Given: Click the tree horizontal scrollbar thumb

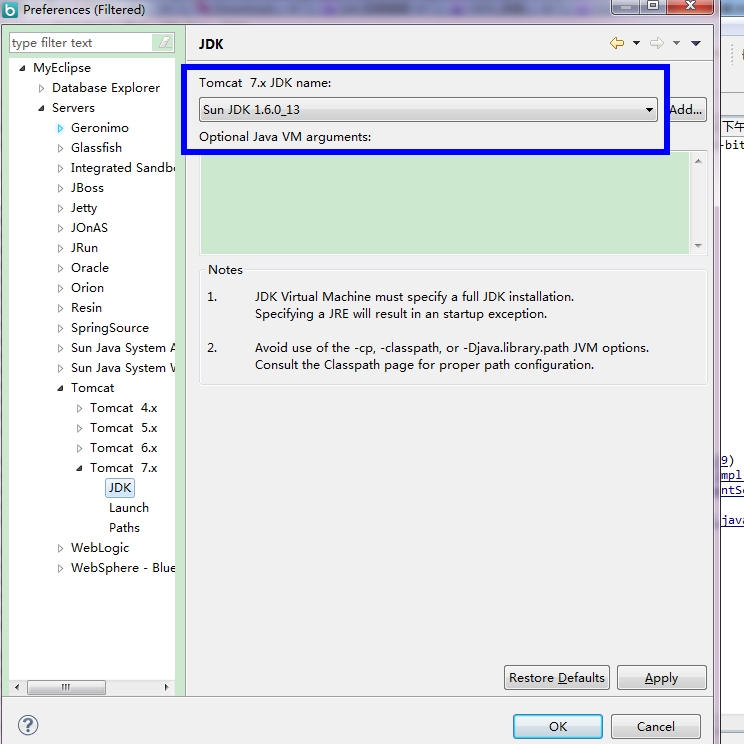Looking at the screenshot, I should [66, 687].
